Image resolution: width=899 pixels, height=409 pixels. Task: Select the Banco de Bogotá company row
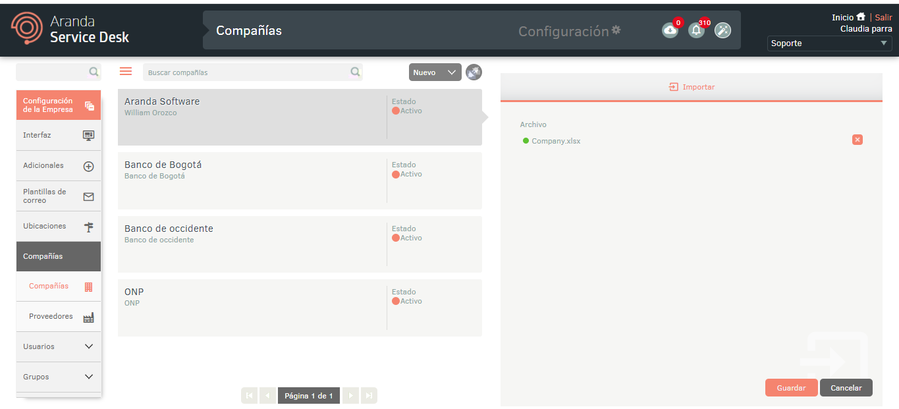click(300, 181)
